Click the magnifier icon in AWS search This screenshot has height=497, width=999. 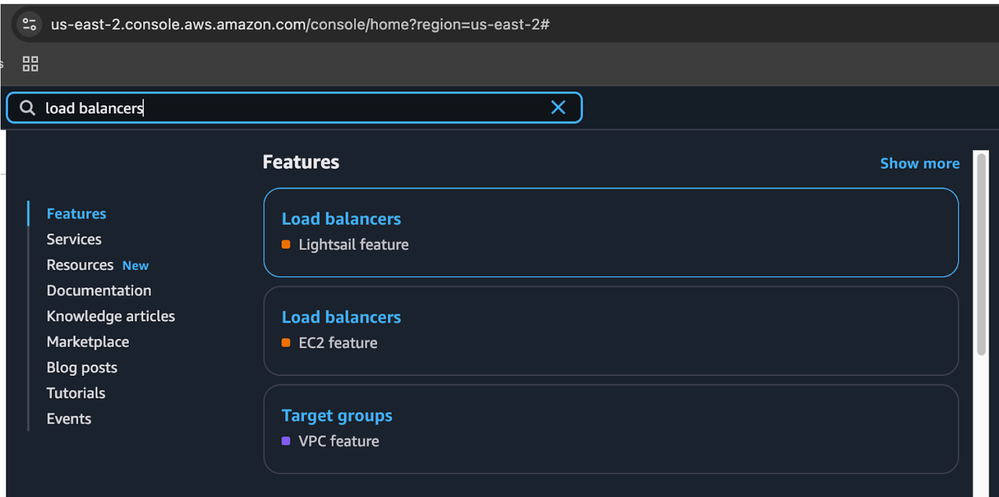pos(28,108)
